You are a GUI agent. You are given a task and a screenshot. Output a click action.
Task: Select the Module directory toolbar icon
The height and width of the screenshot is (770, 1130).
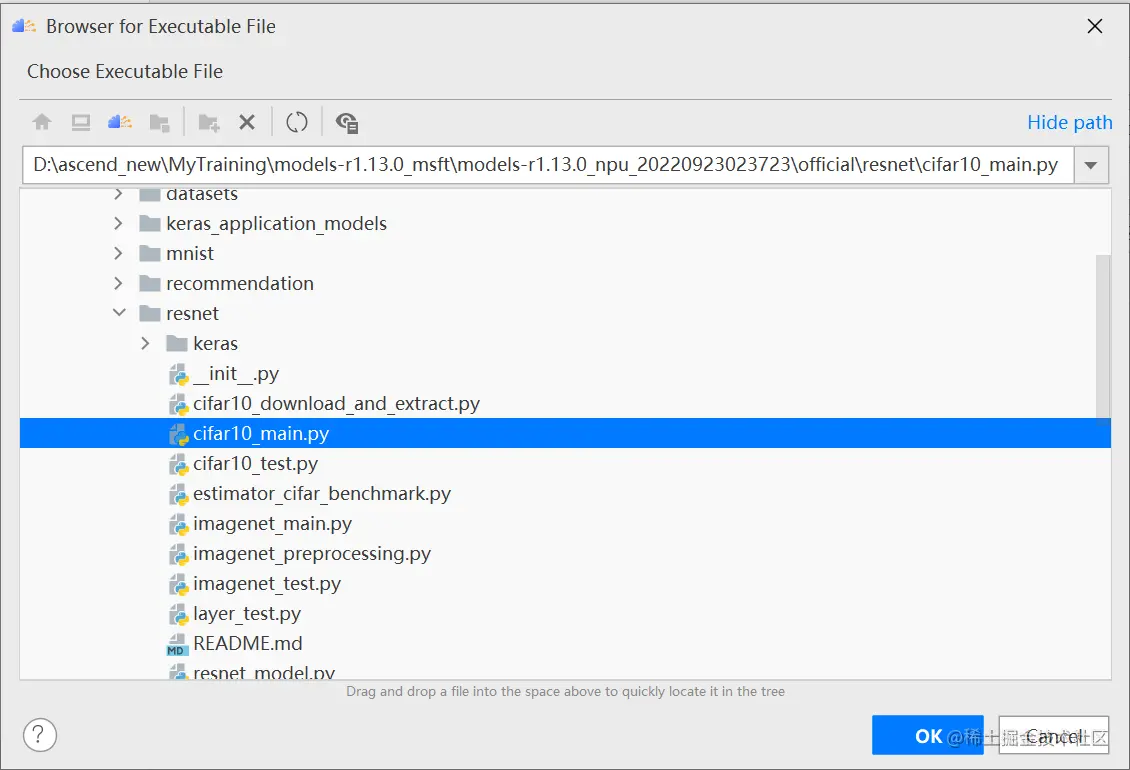tap(159, 123)
